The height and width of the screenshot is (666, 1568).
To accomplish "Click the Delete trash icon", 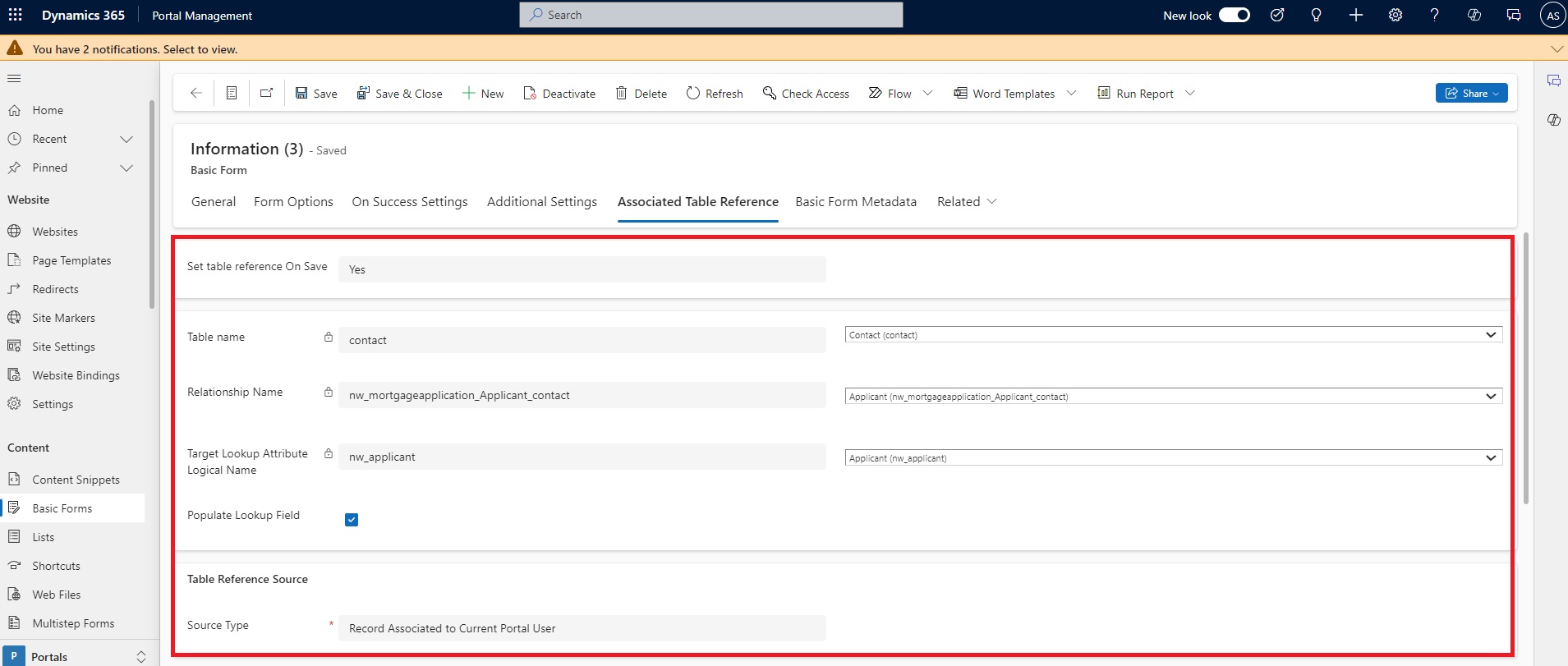I will pyautogui.click(x=622, y=93).
